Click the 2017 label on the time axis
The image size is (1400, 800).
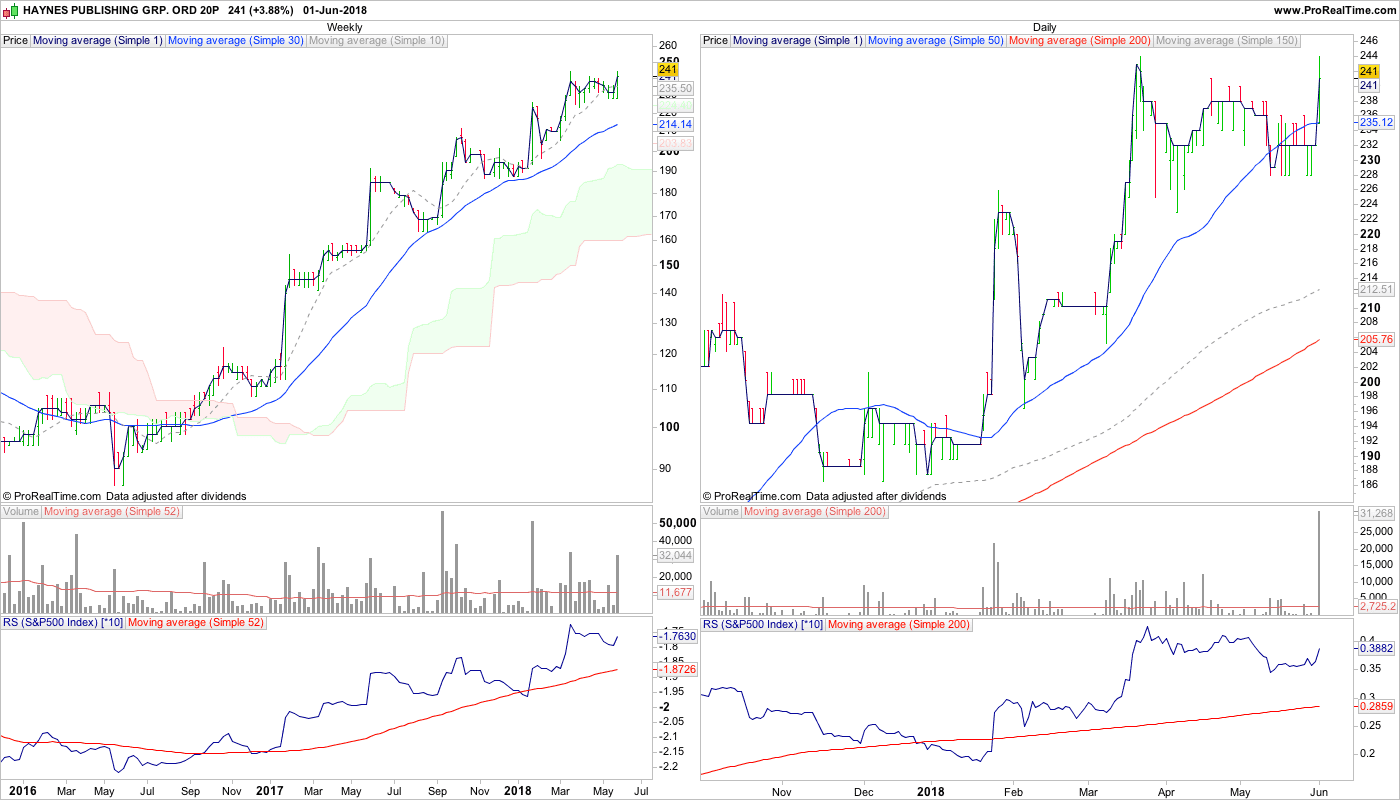coord(269,791)
